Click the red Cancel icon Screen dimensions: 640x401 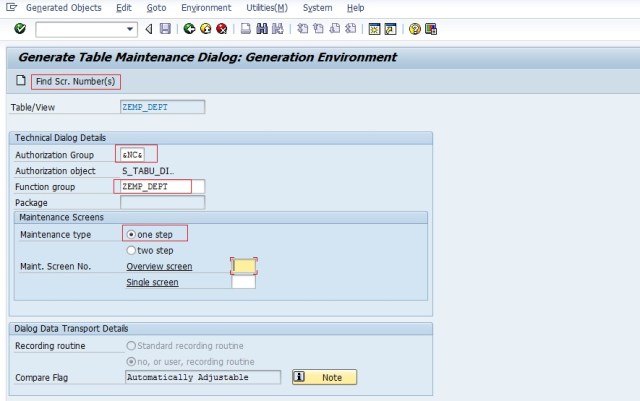pyautogui.click(x=222, y=29)
